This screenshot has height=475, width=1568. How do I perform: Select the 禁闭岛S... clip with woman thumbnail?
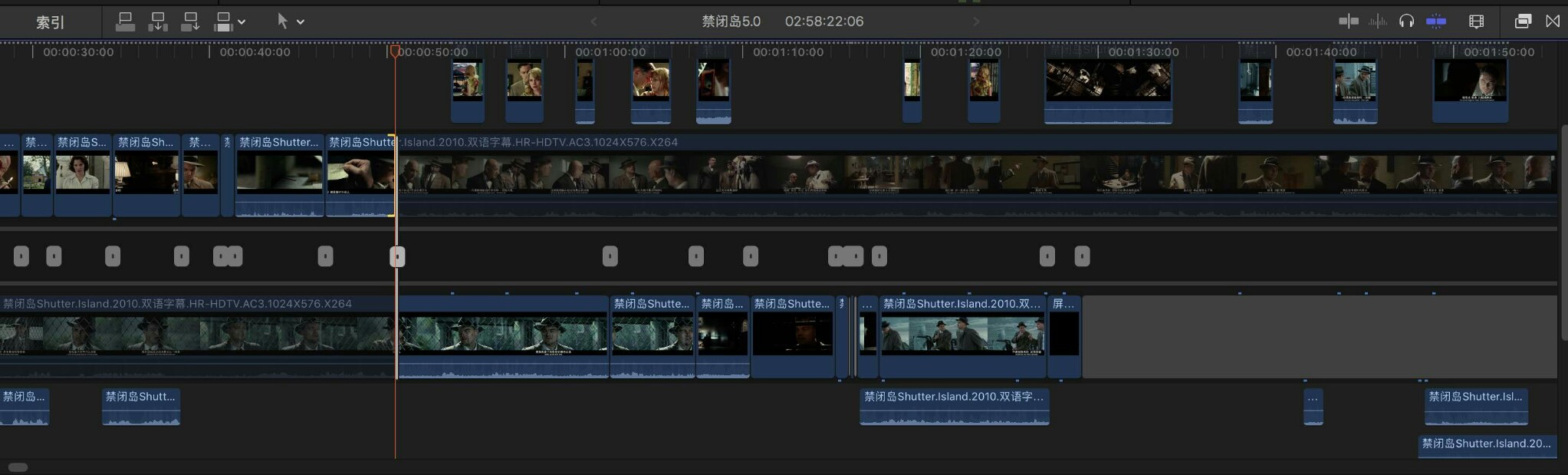(x=83, y=175)
